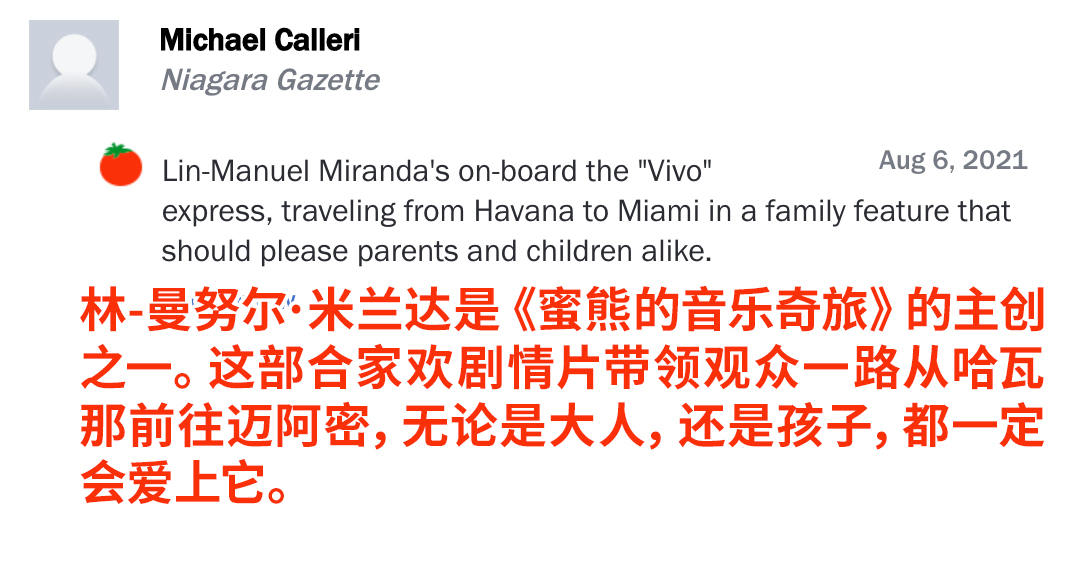
Task: Click 主创 in the first Chinese line
Action: (1009, 316)
